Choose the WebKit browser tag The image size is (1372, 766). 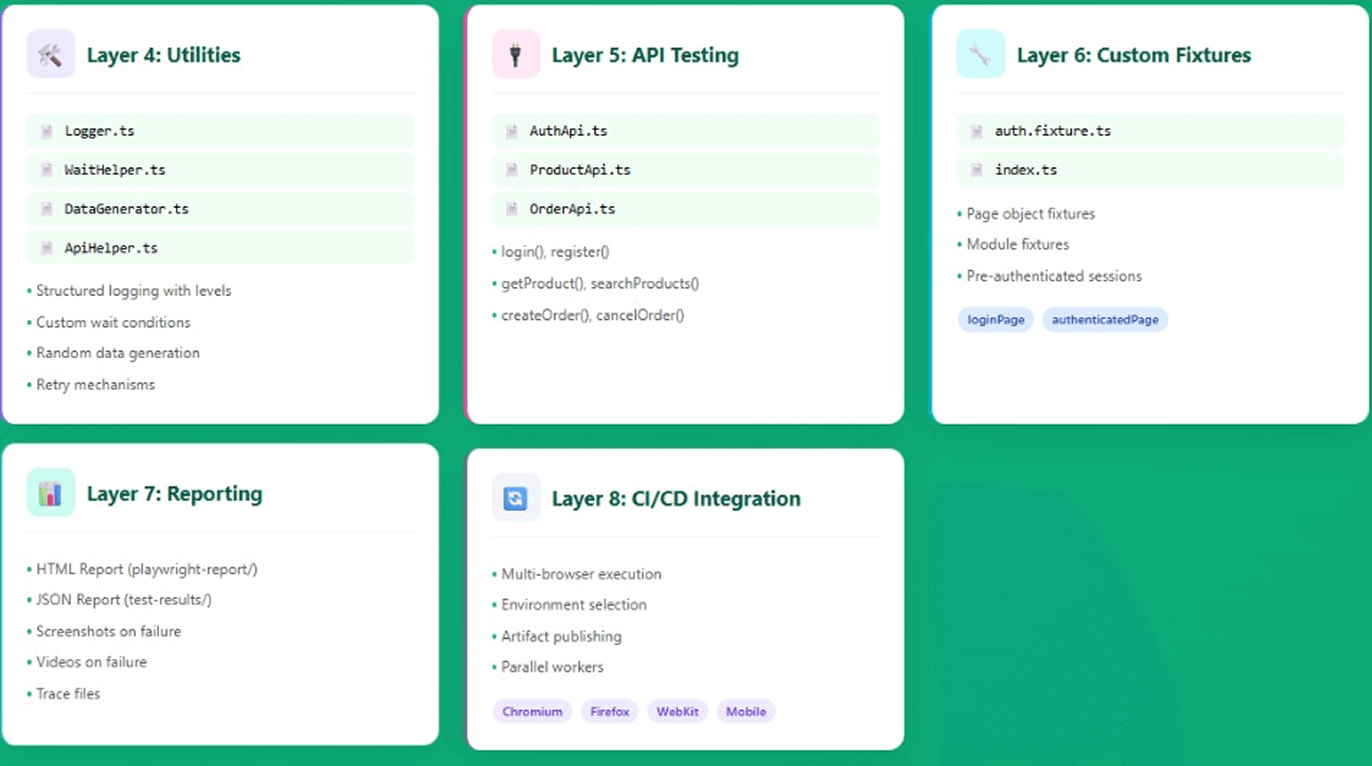click(677, 712)
